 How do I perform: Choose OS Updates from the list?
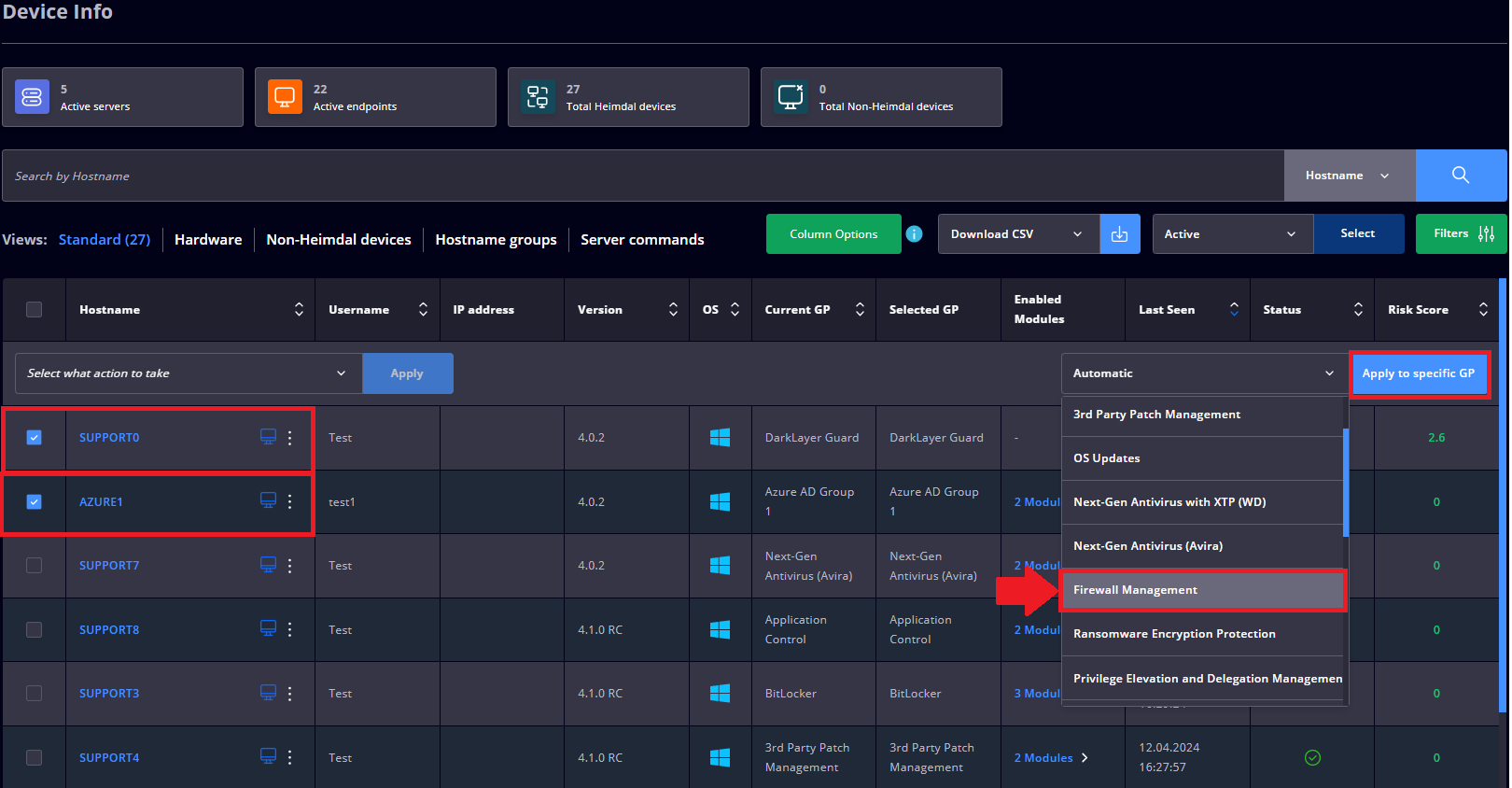1202,458
